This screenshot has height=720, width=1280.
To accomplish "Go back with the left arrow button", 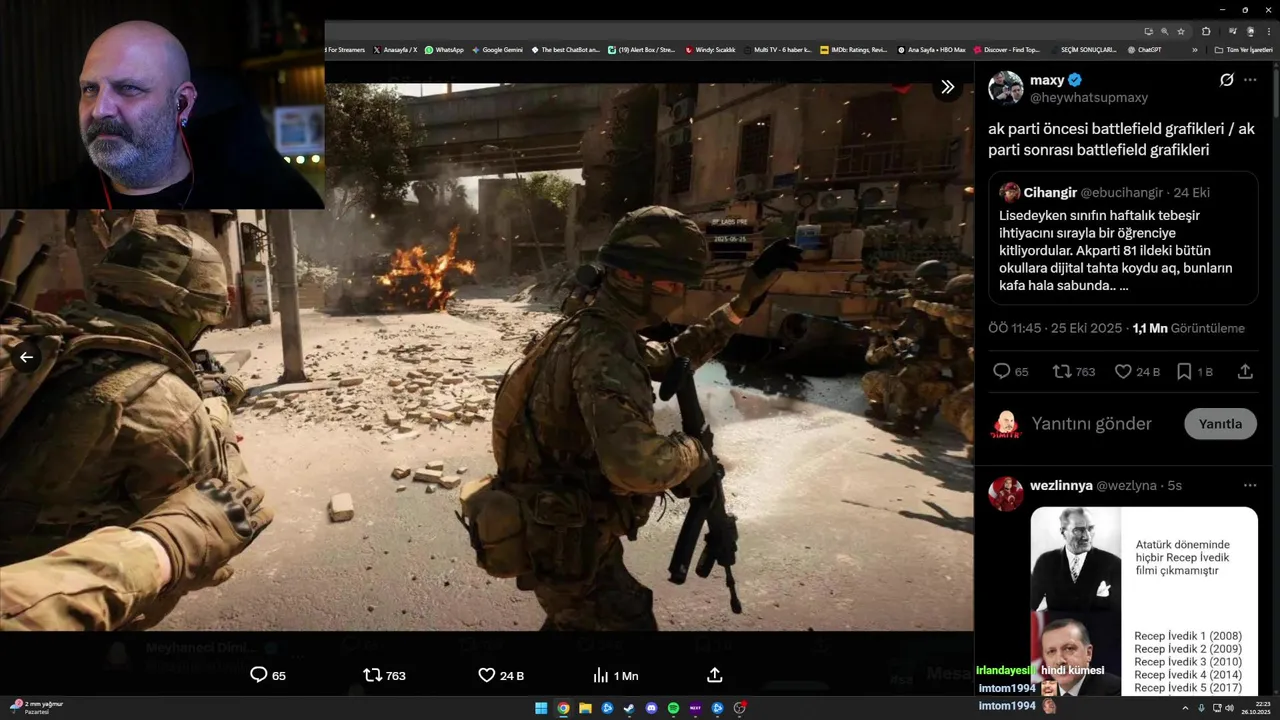I will (26, 357).
